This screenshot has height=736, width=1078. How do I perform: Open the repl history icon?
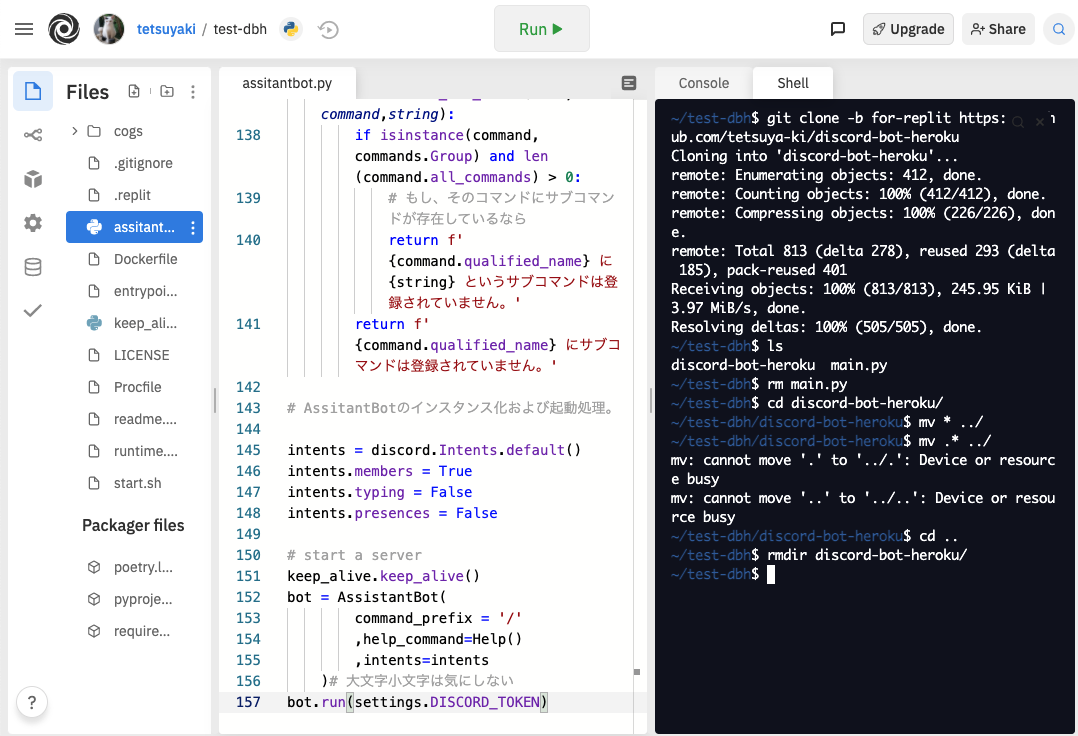(329, 30)
